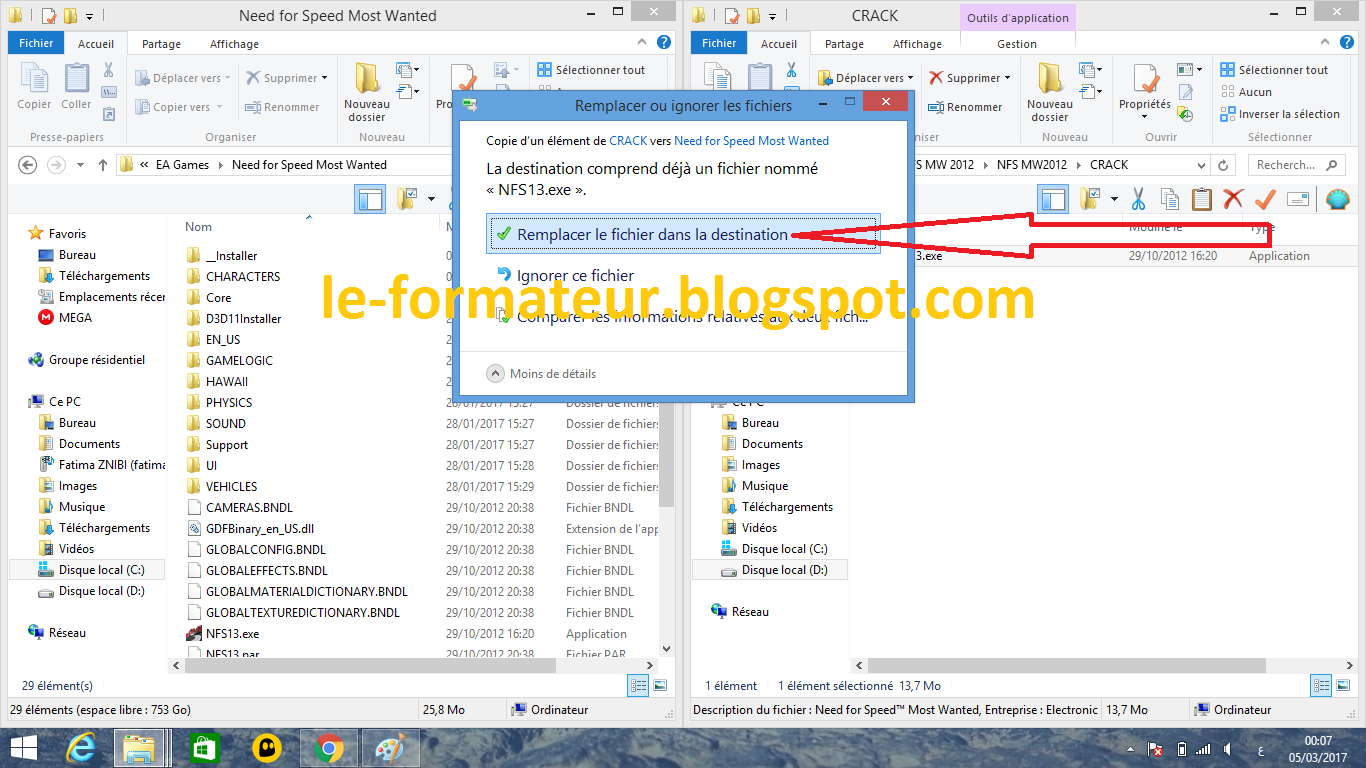1366x768 pixels.
Task: Click in the search field of the CRACK window
Action: pyautogui.click(x=1298, y=165)
